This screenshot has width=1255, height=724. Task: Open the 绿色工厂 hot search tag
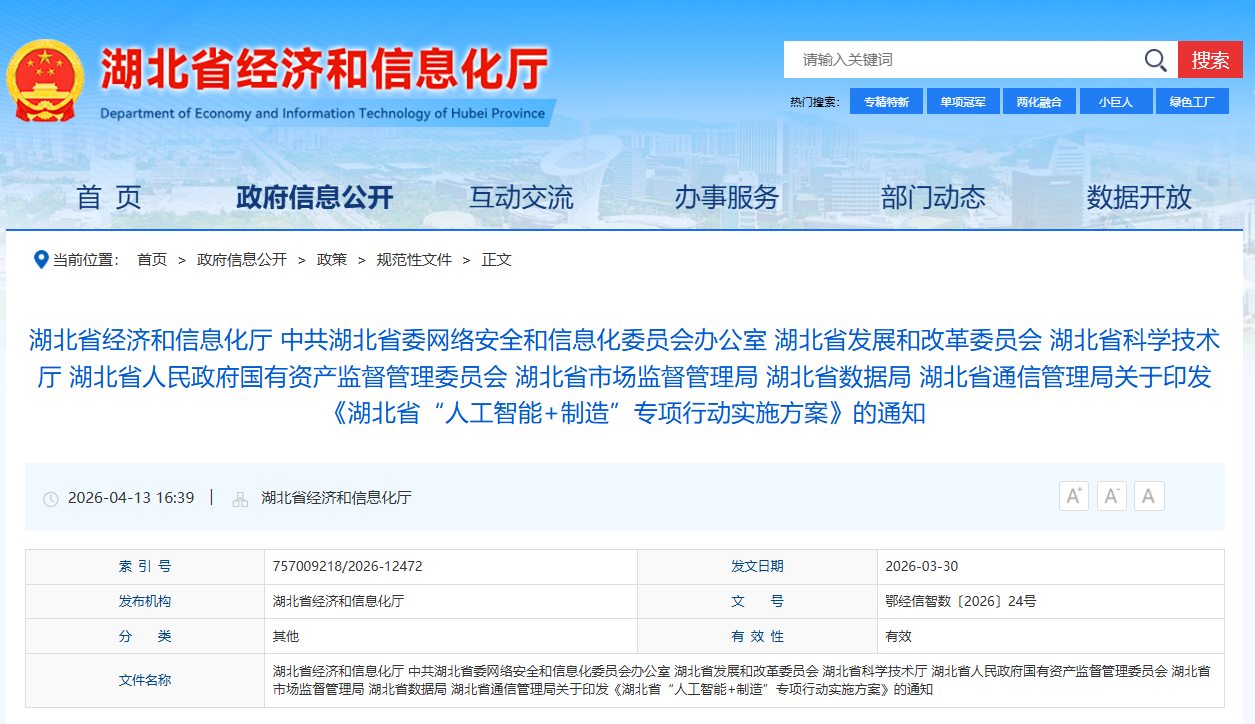1192,100
